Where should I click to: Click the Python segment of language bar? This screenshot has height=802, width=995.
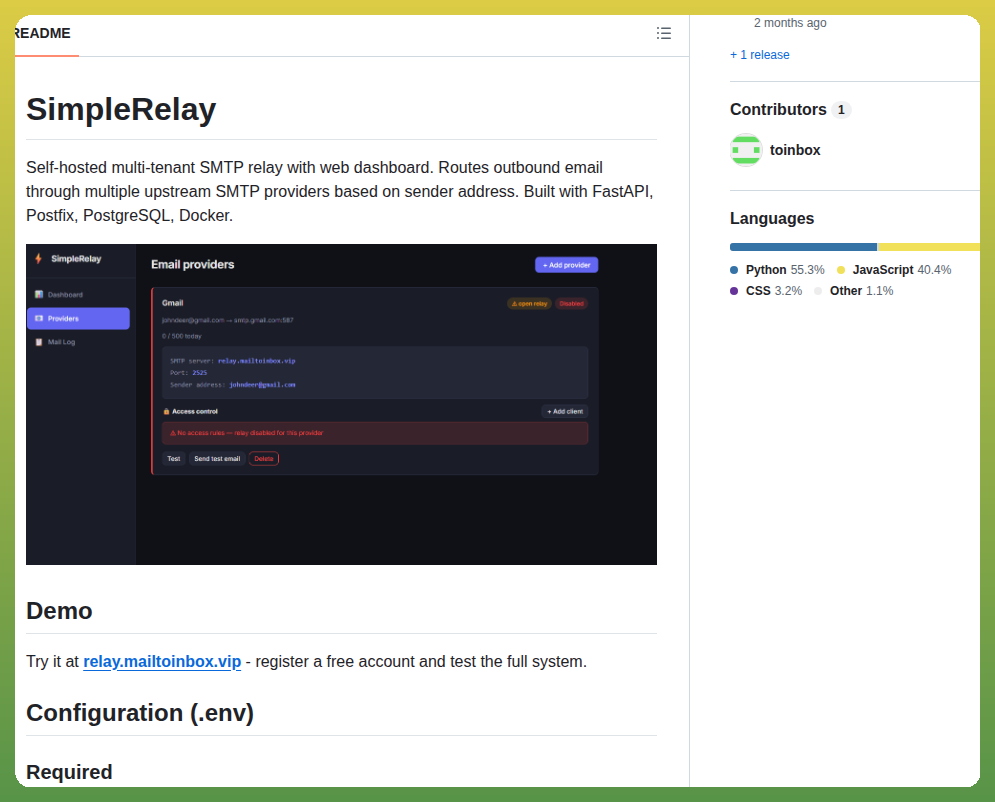[x=803, y=247]
